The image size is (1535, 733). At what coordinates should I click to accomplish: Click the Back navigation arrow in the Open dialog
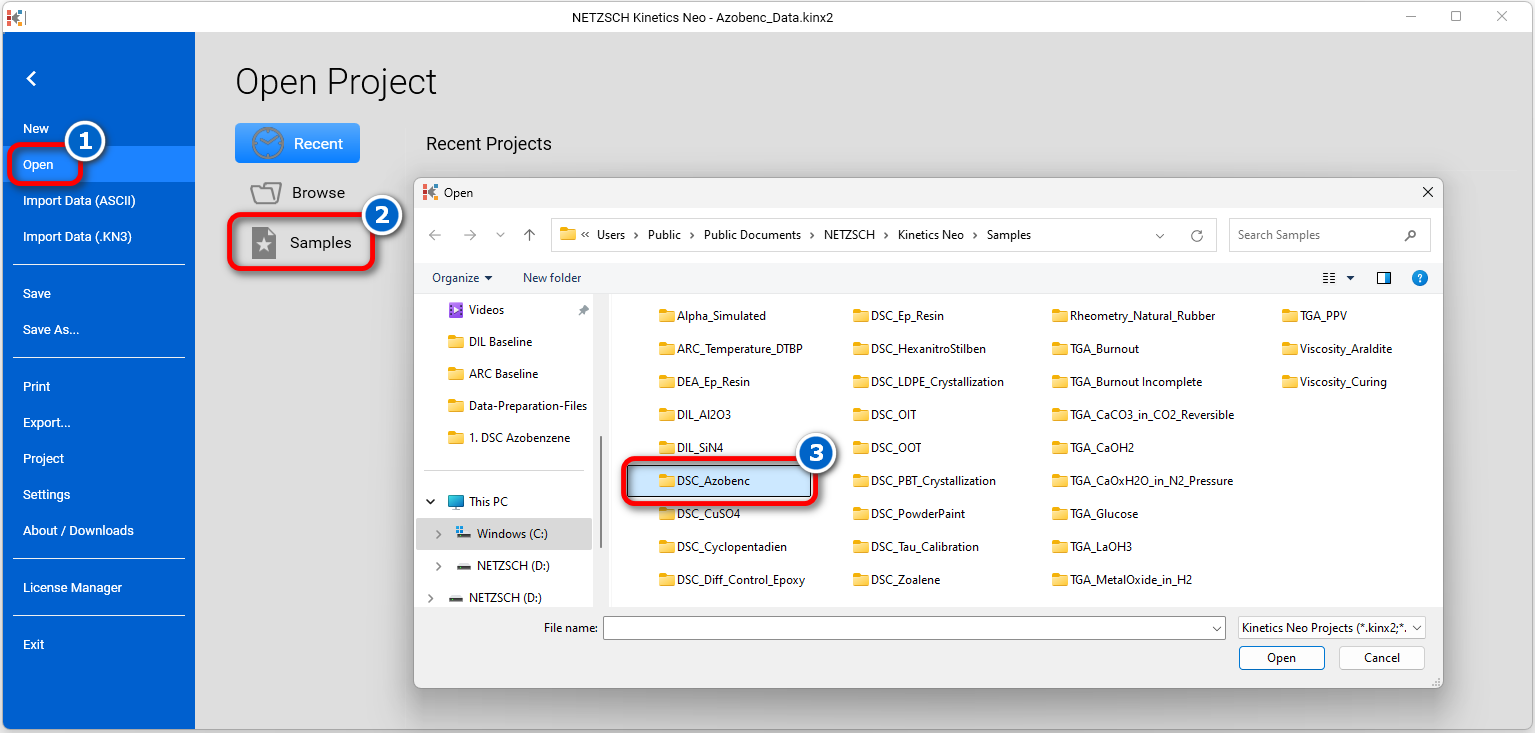tap(435, 235)
